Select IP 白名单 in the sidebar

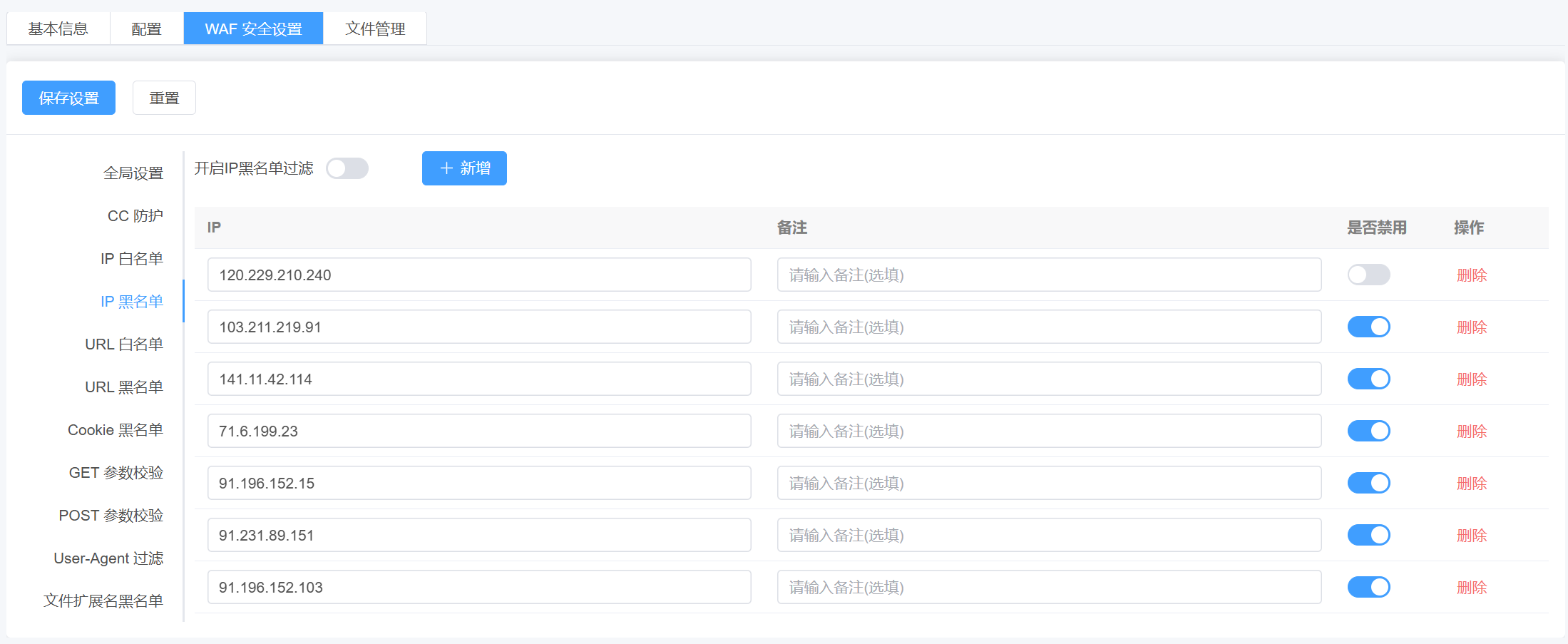point(132,259)
